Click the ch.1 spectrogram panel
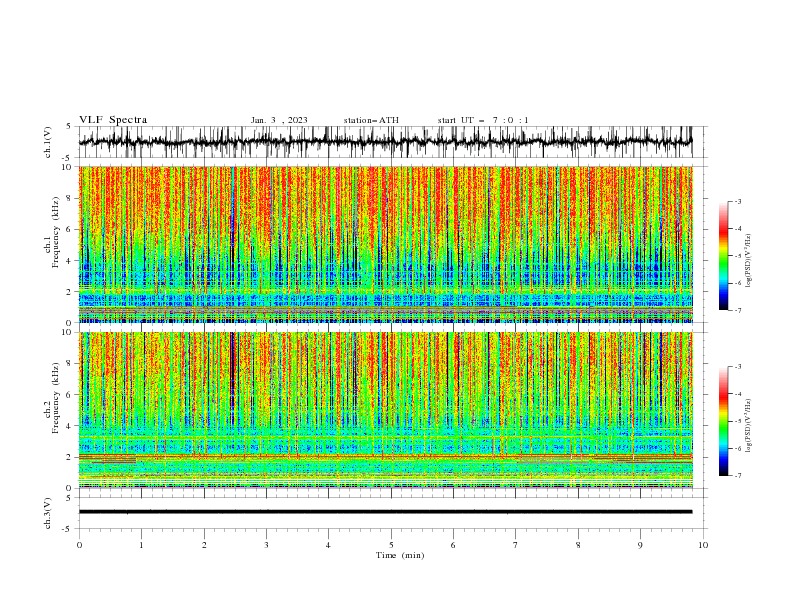Viewport: 792px width, 612px height. pyautogui.click(x=386, y=244)
